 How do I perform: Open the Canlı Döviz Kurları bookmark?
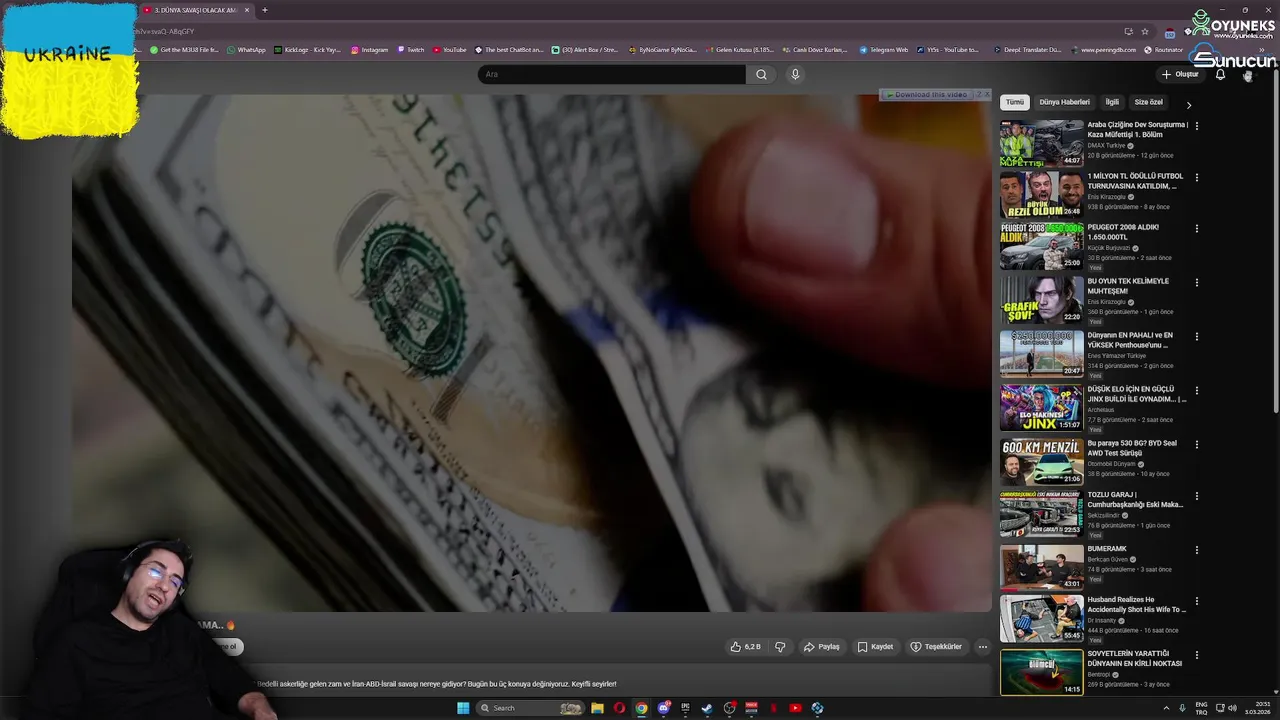tap(814, 49)
